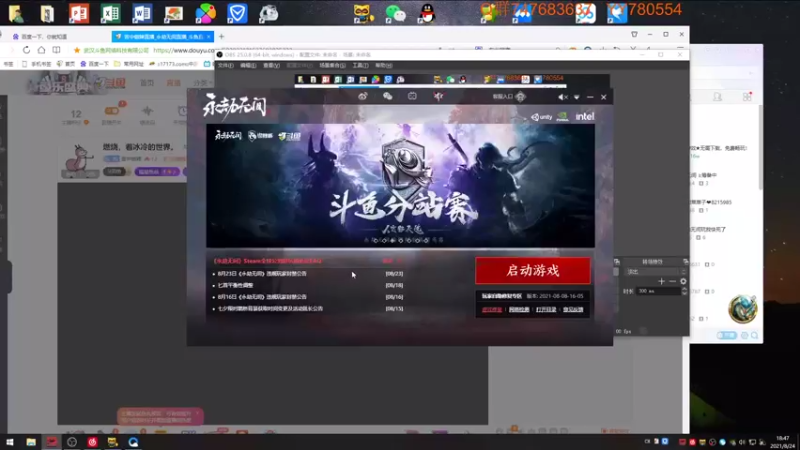
Task: Click the second link under launch button
Action: pyautogui.click(x=519, y=310)
